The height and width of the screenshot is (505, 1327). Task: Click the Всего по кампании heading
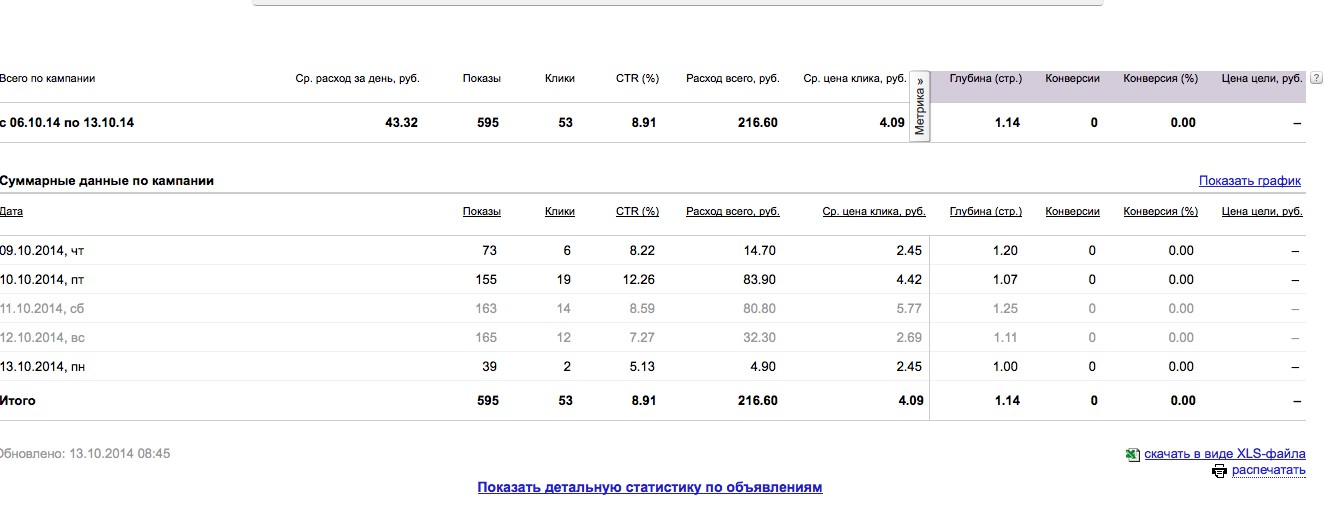47,78
